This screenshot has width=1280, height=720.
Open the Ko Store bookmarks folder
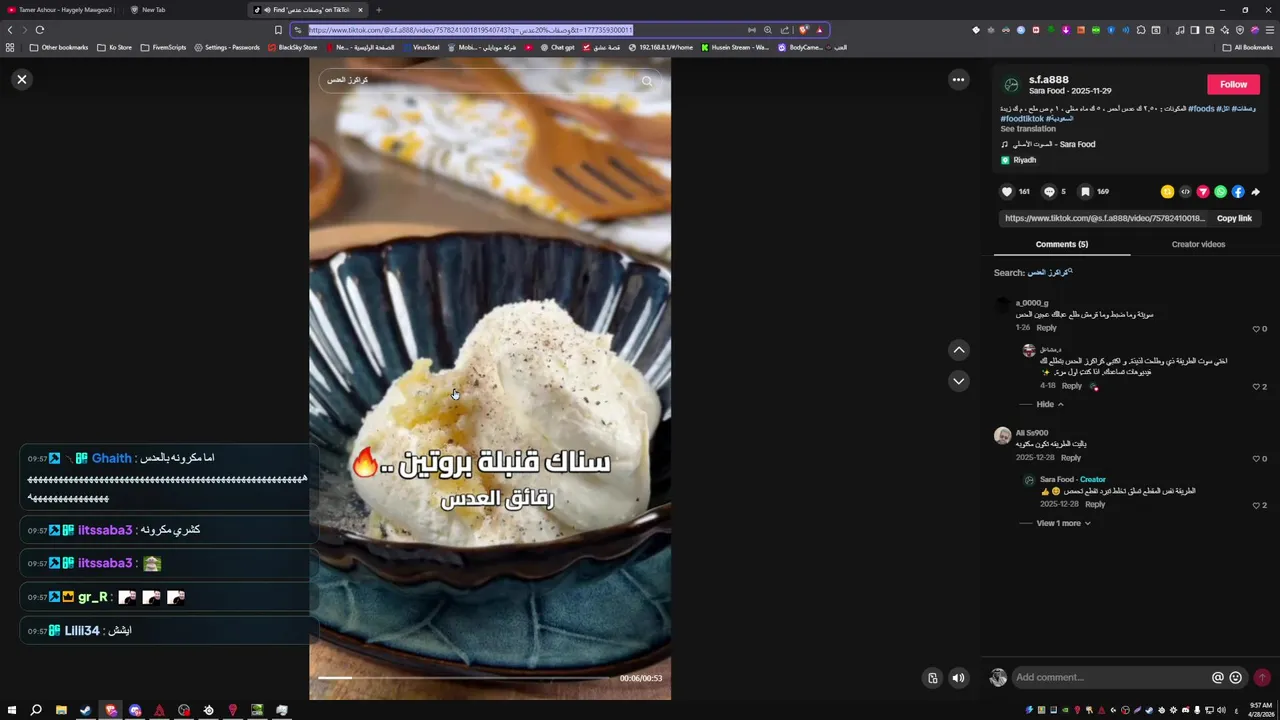click(x=114, y=47)
